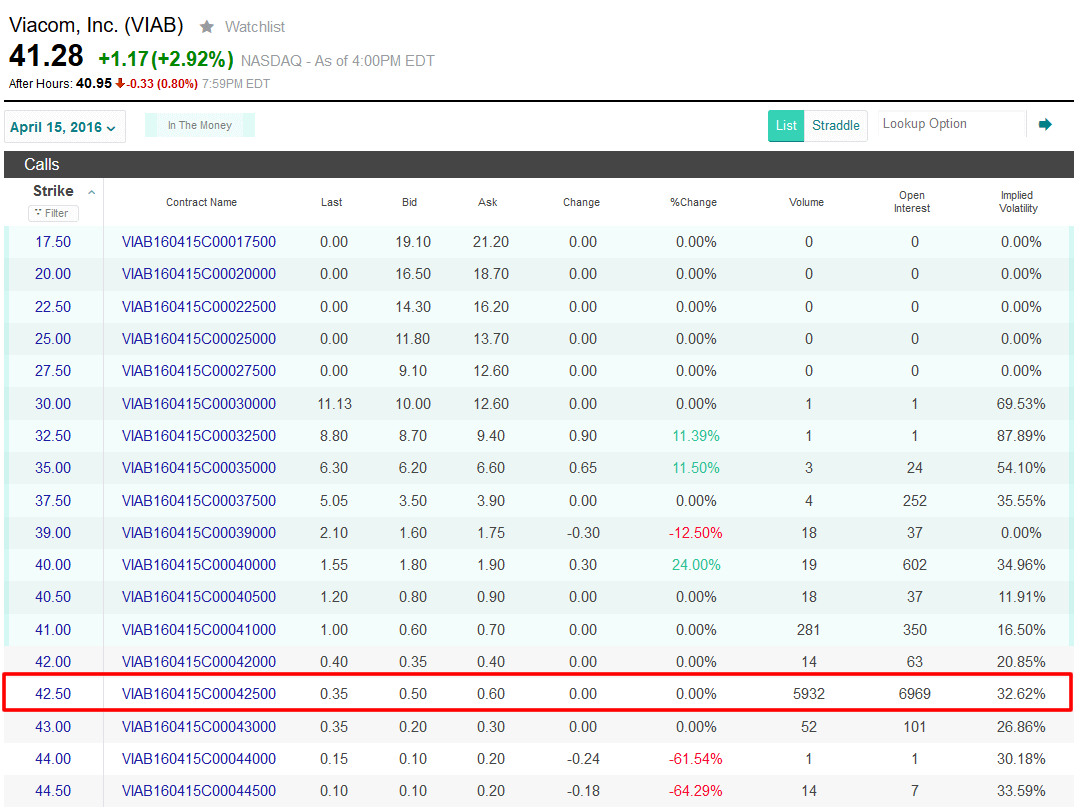Click the Contract Name column header

point(201,202)
